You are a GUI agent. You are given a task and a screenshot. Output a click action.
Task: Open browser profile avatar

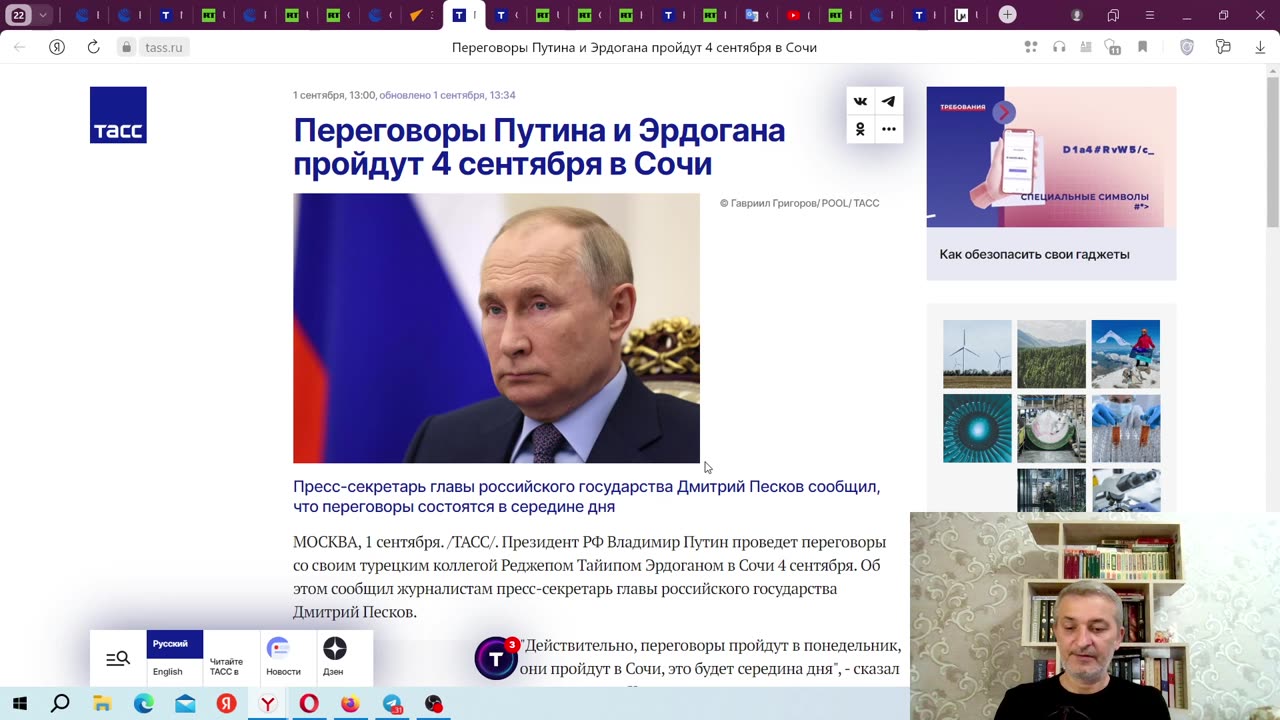point(1077,15)
